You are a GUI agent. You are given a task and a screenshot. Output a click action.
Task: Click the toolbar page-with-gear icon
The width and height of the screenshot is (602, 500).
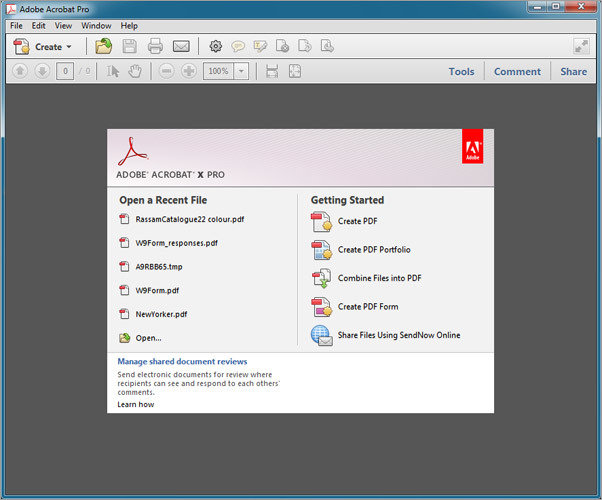pyautogui.click(x=283, y=46)
